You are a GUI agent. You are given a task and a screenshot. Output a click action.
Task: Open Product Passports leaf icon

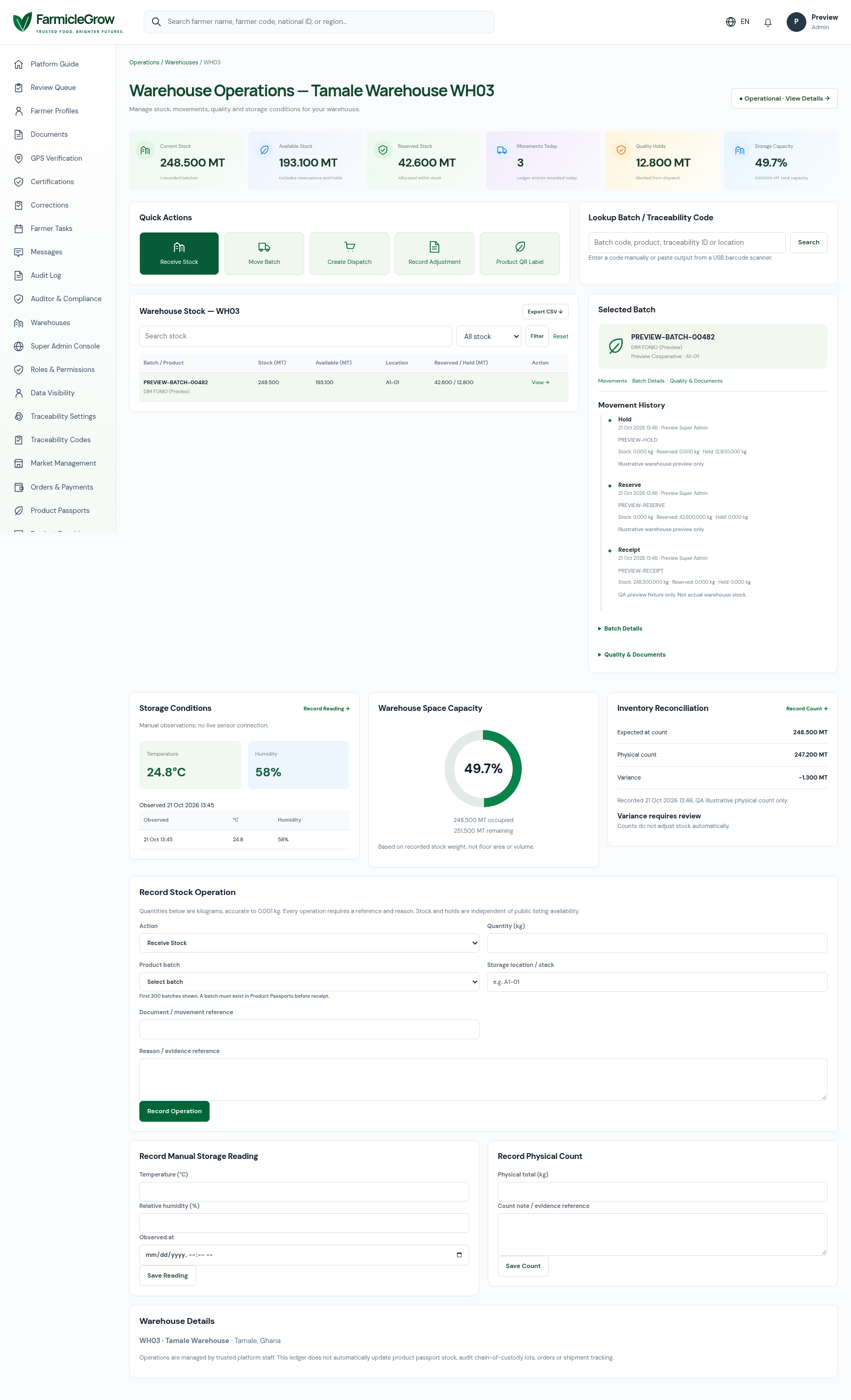pos(19,511)
